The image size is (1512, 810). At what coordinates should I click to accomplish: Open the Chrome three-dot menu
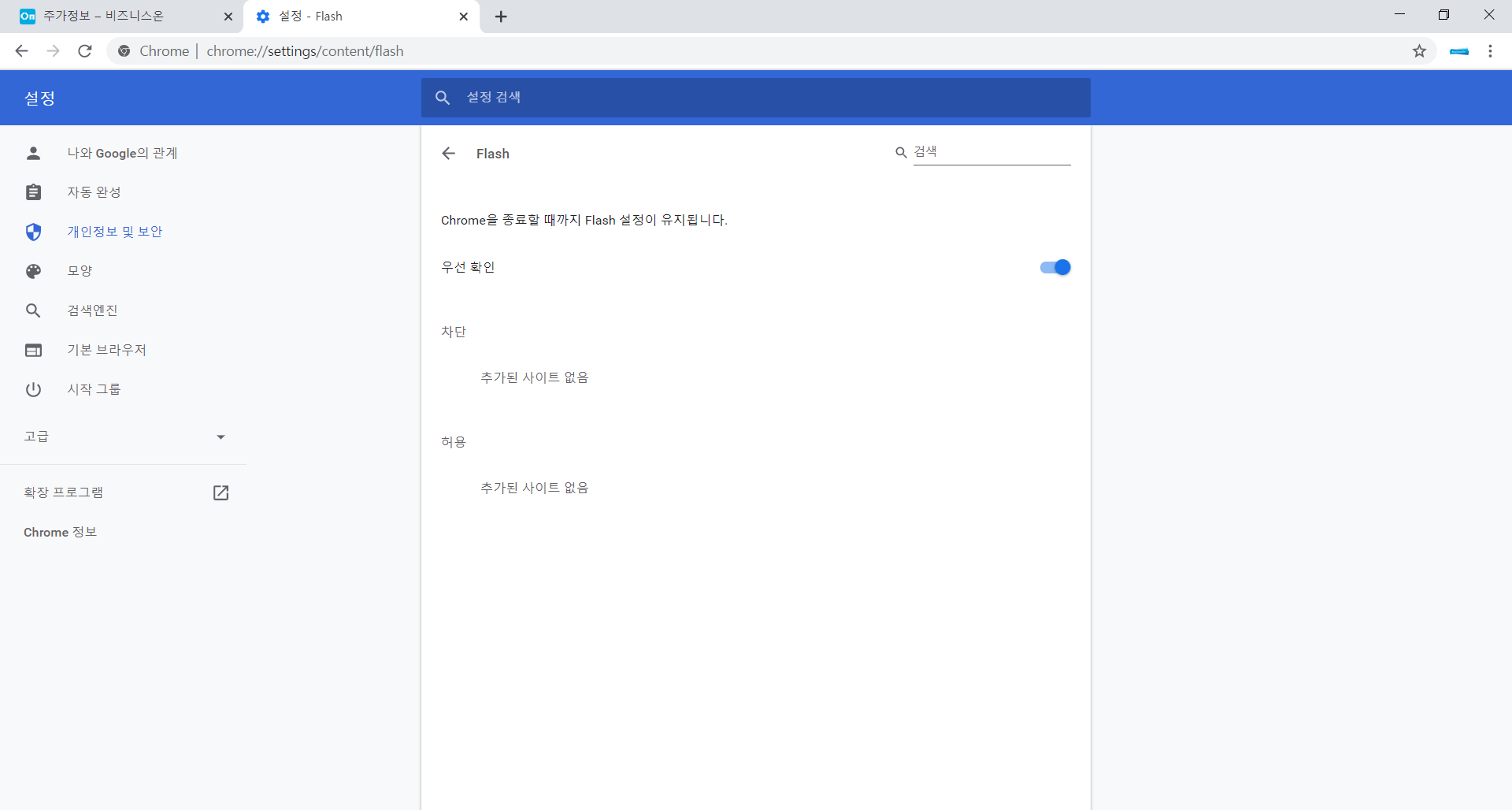coord(1490,51)
